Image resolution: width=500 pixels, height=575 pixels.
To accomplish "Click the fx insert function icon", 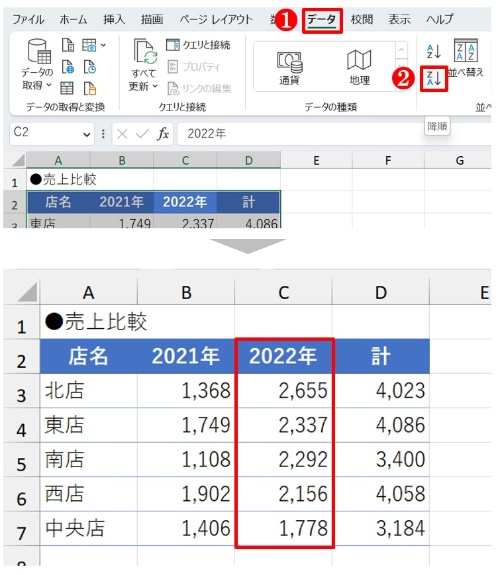I will [163, 134].
